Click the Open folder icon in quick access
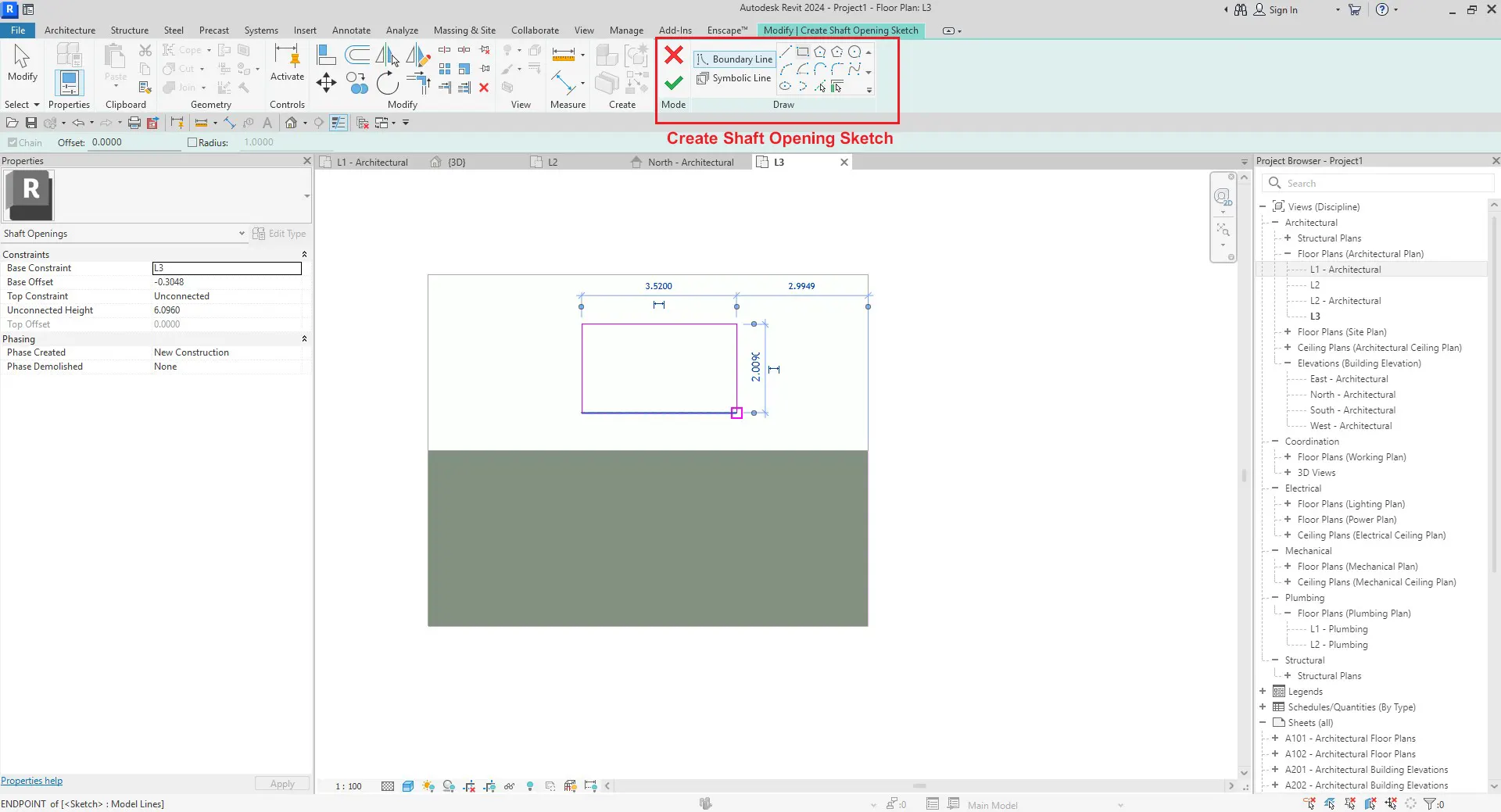 pos(12,123)
